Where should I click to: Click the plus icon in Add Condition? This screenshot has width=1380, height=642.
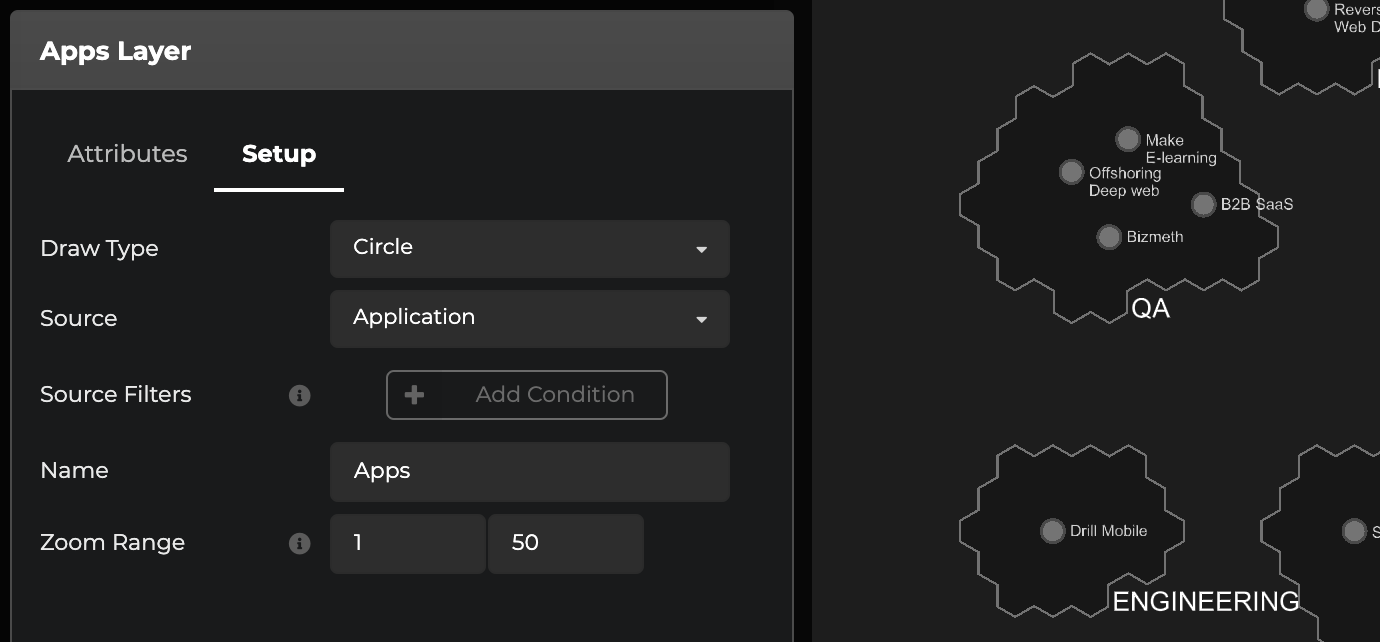[414, 395]
